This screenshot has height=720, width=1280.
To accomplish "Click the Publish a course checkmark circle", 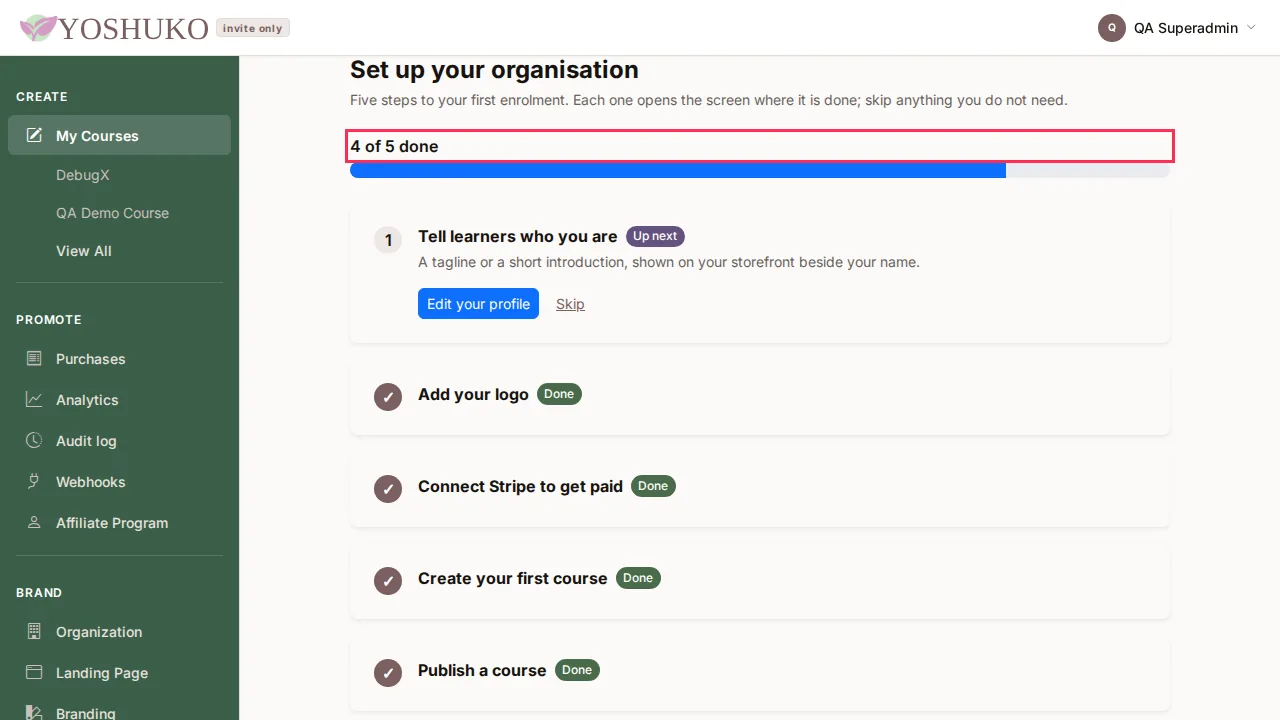I will [x=388, y=673].
